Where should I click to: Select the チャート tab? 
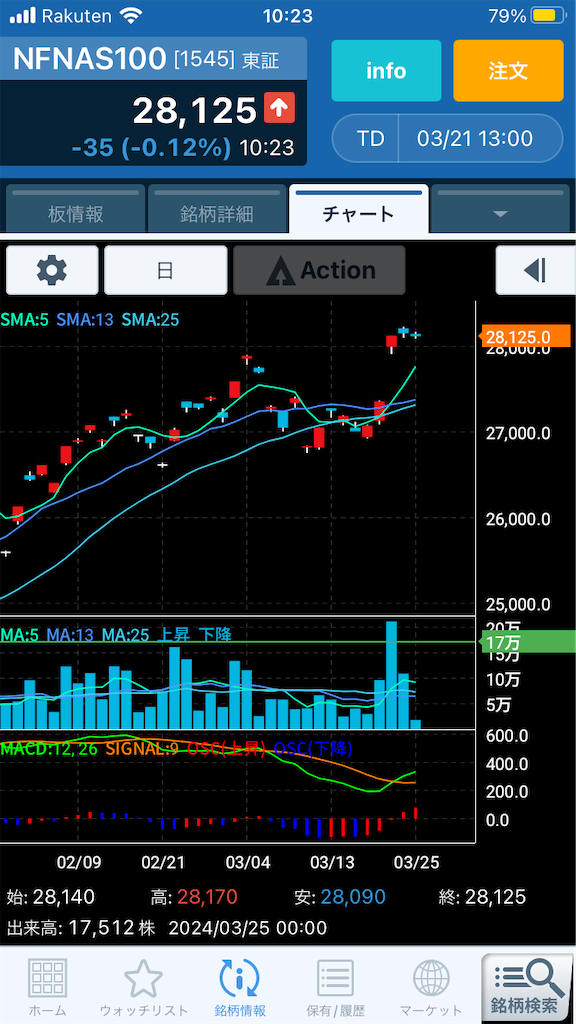359,209
